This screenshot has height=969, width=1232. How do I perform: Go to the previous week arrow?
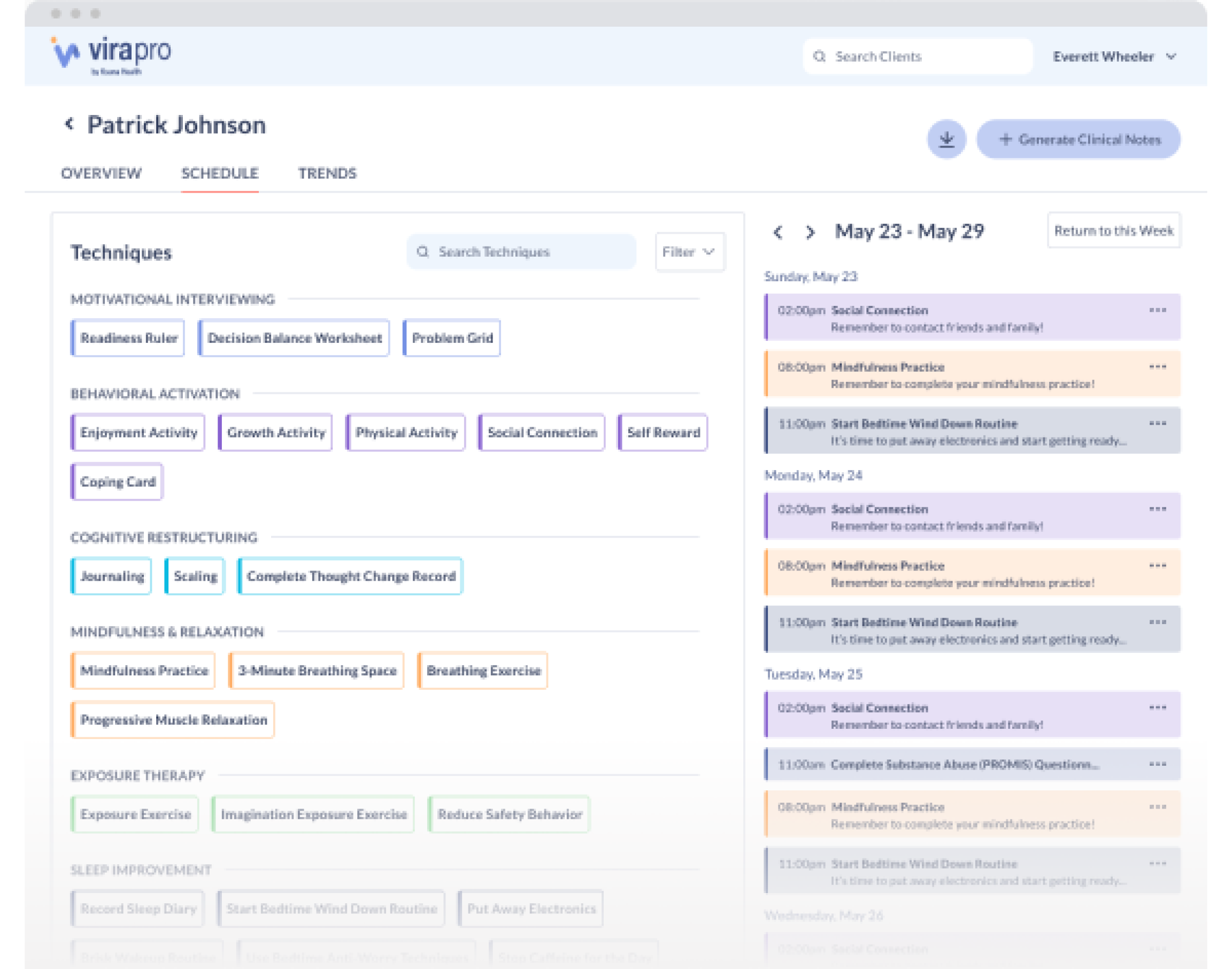[x=778, y=232]
